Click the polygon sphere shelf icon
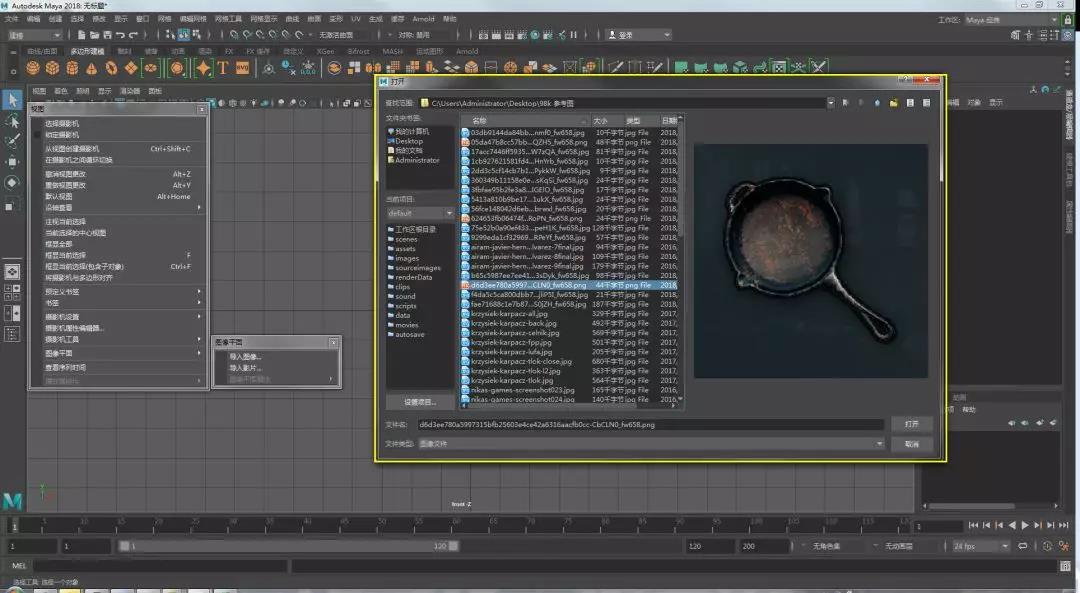1080x593 pixels. pyautogui.click(x=33, y=68)
